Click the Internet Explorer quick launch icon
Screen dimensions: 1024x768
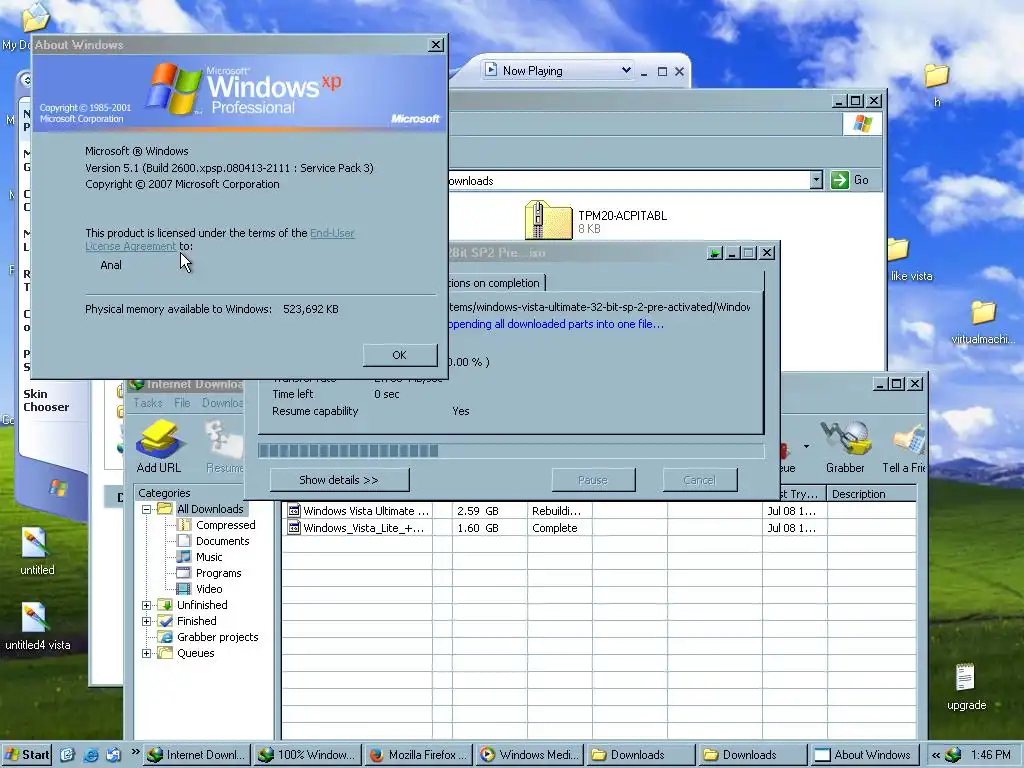click(91, 755)
